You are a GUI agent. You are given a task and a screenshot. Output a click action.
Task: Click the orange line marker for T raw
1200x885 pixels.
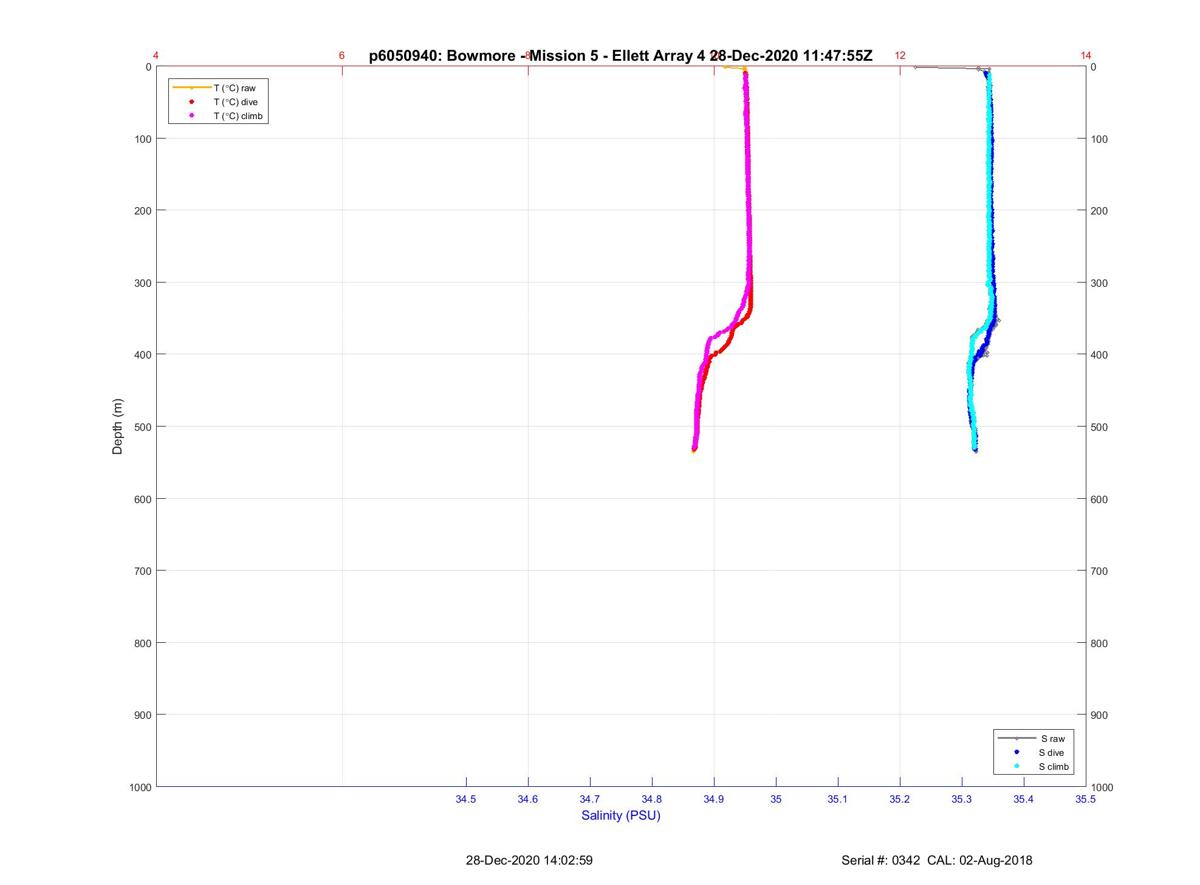(x=191, y=88)
